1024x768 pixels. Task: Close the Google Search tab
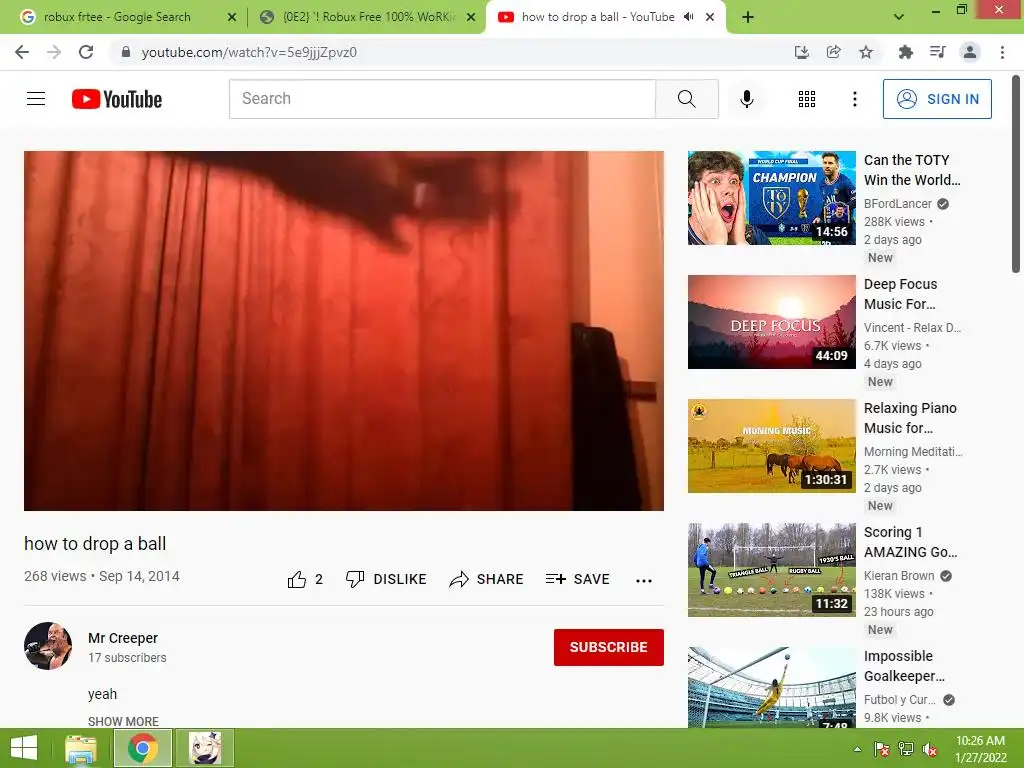pos(232,18)
